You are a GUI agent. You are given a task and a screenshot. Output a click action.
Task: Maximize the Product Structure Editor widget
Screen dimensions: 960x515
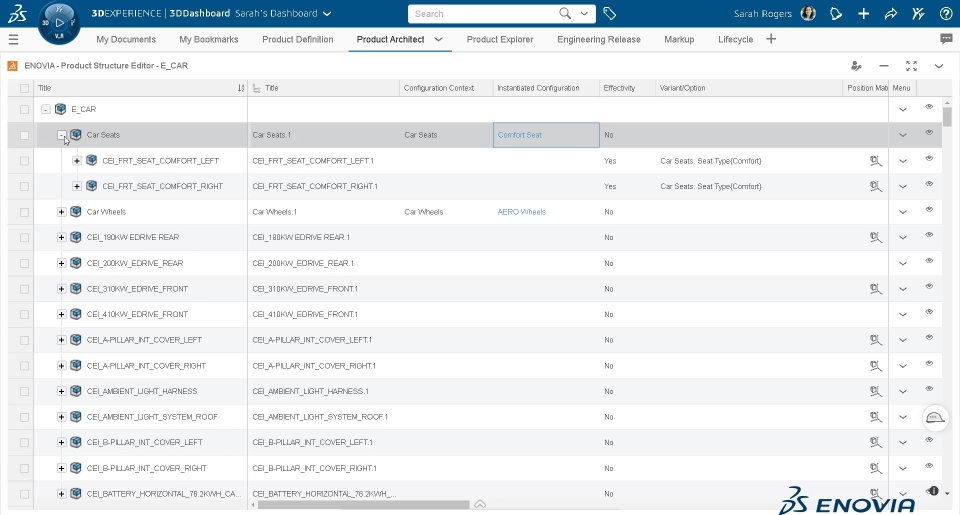click(911, 66)
